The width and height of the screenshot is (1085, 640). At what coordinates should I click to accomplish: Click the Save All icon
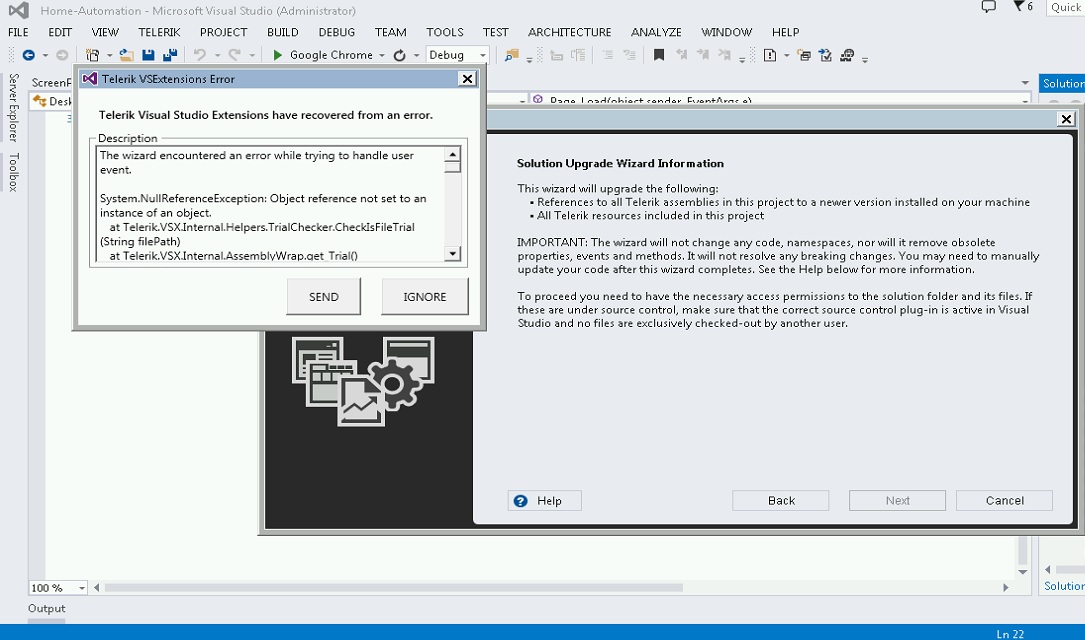tap(170, 55)
